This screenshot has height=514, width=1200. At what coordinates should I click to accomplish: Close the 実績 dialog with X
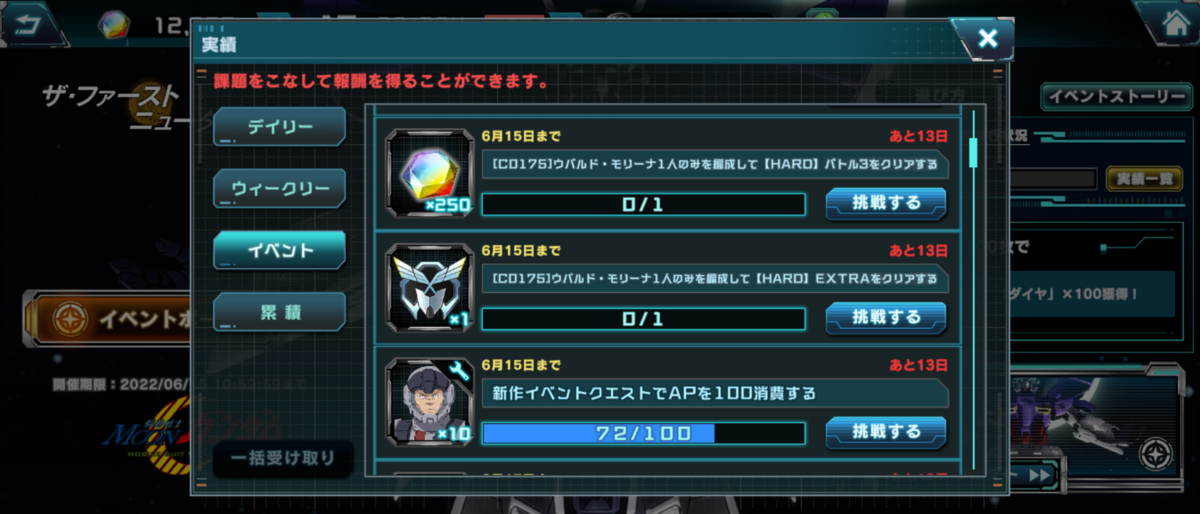(x=987, y=39)
